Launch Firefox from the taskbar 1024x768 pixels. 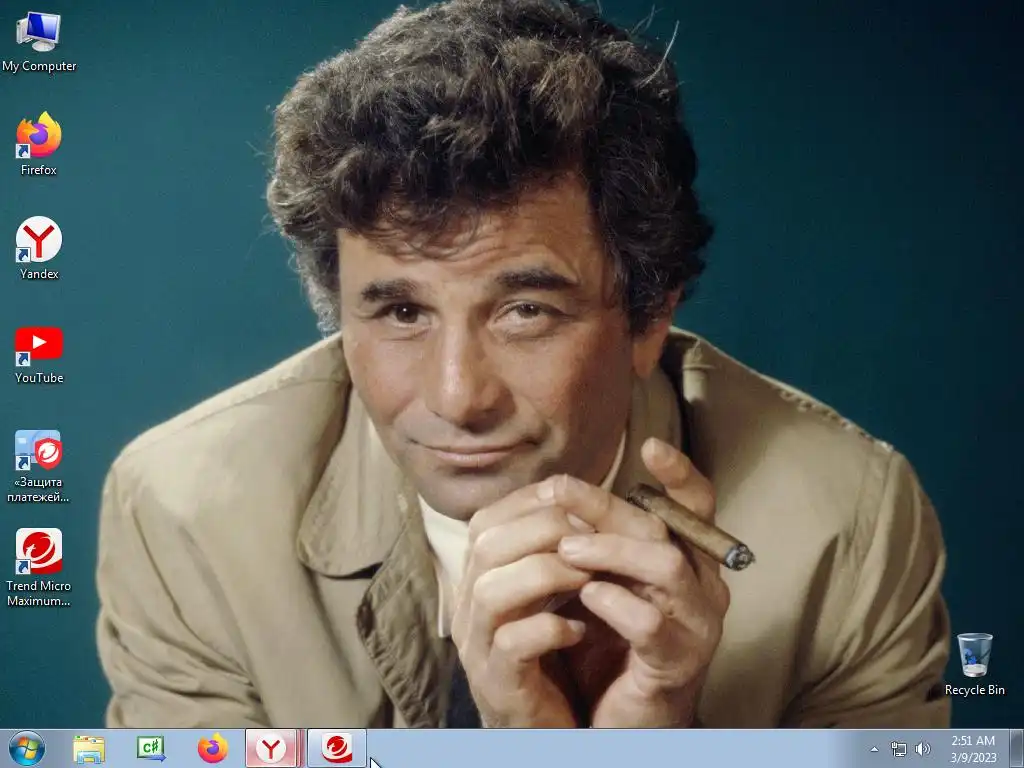point(213,748)
